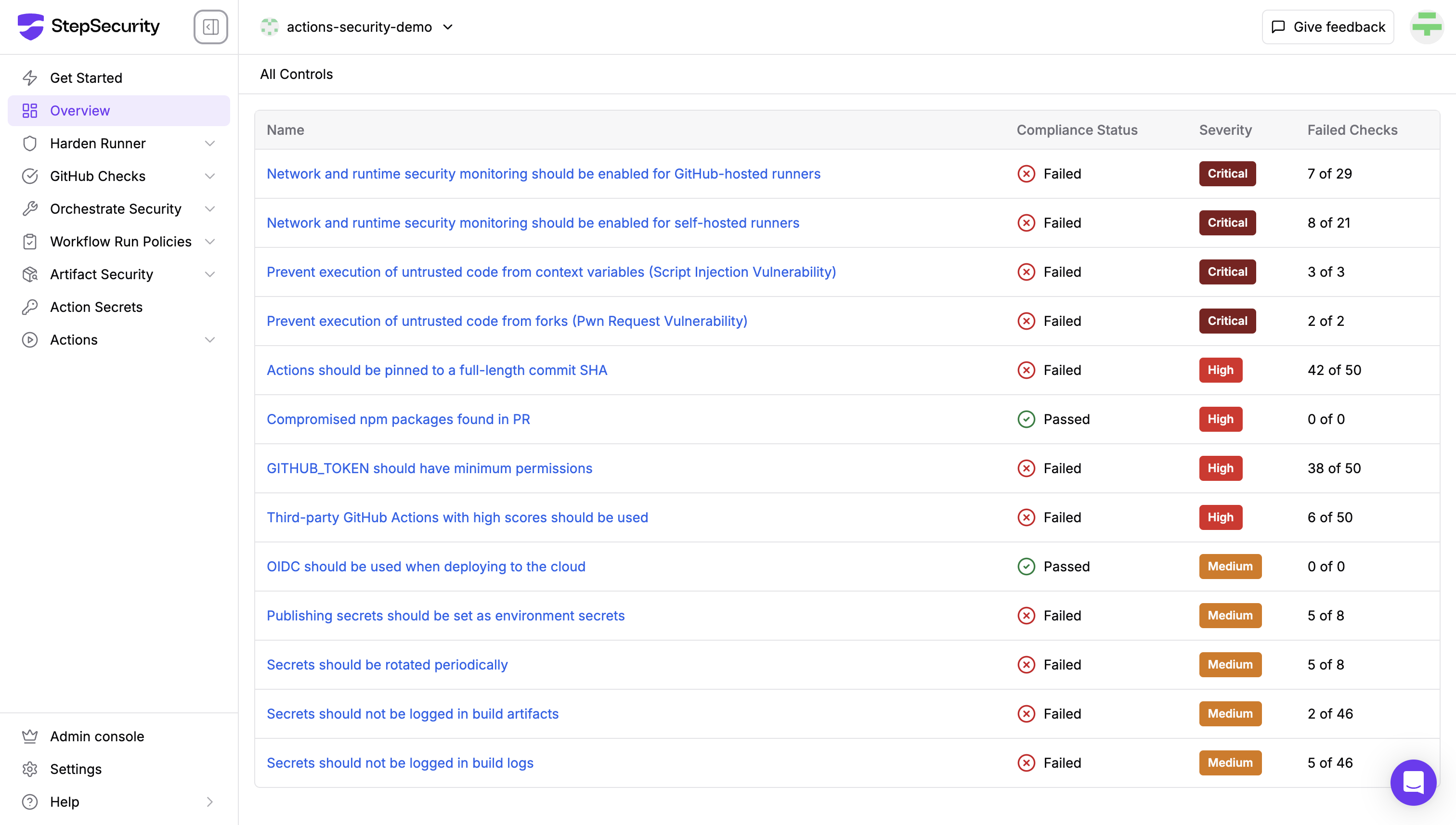Screen dimensions: 1456x825
Task: Open 'Secrets should be rotated periodically' control
Action: 387,664
